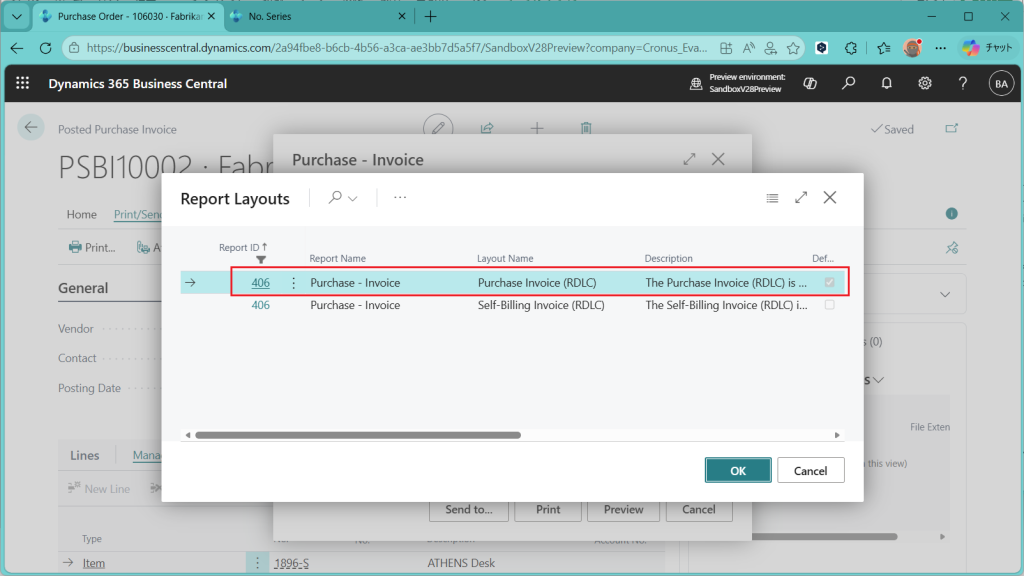Open the settings gear icon
The width and height of the screenshot is (1024, 576).
pyautogui.click(x=925, y=84)
